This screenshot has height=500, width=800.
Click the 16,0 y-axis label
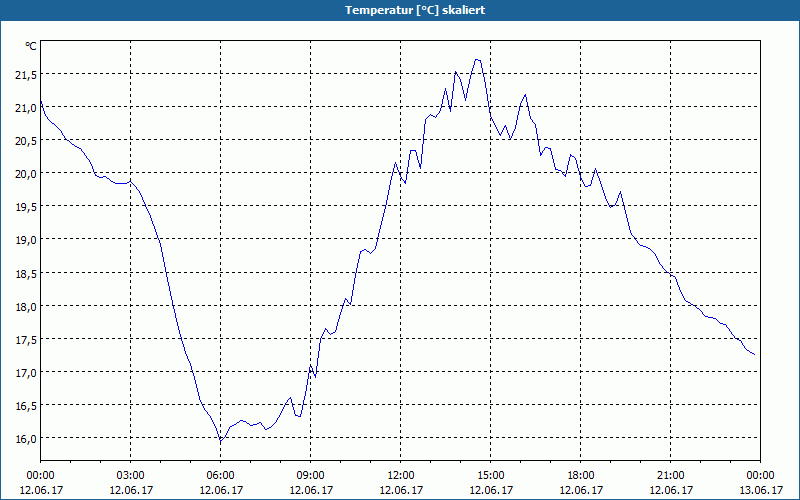(x=26, y=439)
